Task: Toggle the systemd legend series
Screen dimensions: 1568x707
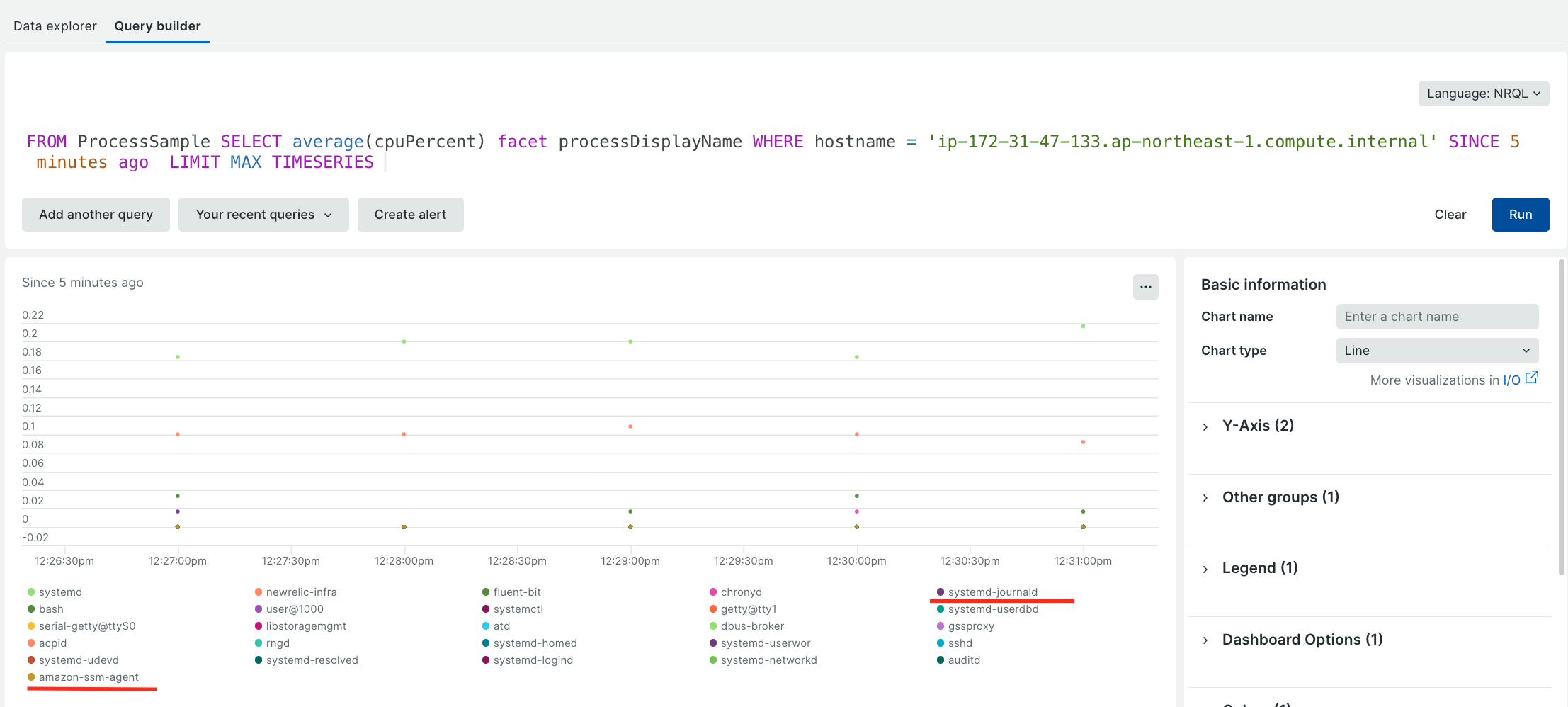Action: 55,592
